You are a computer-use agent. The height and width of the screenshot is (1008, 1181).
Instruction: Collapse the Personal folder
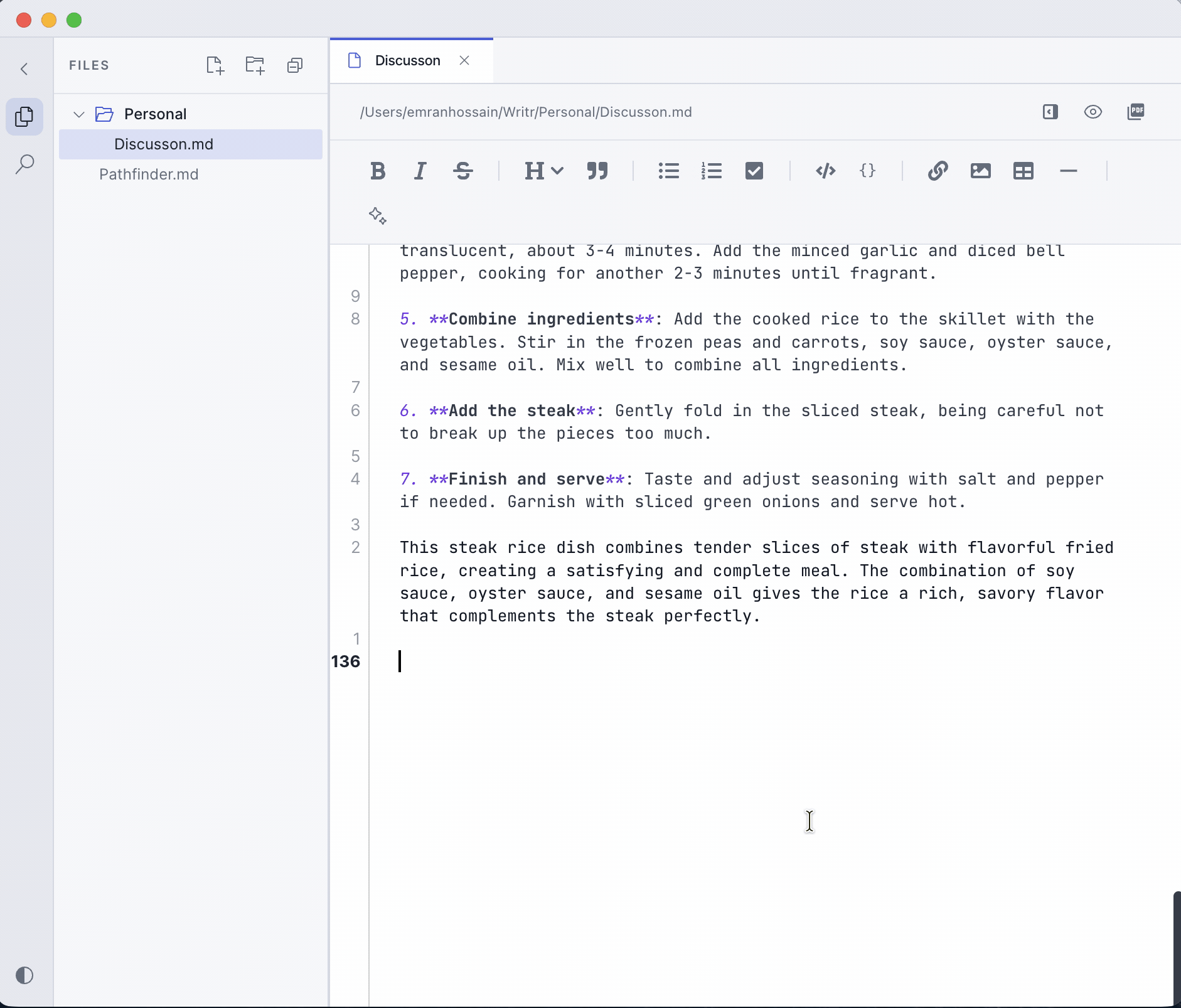coord(79,114)
